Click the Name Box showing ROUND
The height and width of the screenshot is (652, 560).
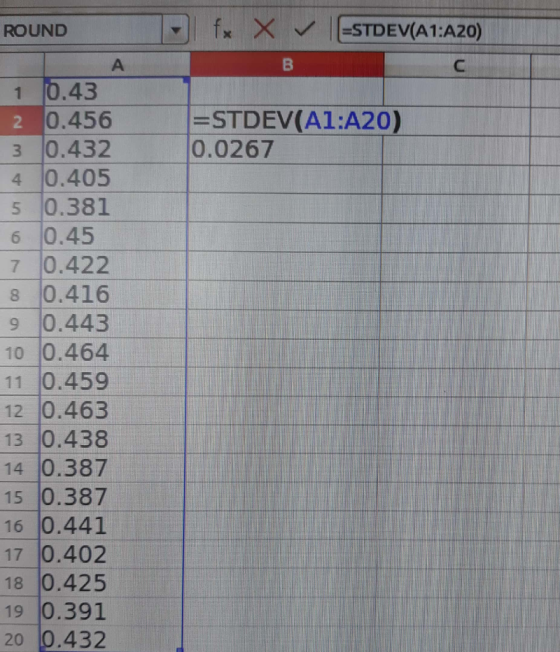(x=81, y=30)
